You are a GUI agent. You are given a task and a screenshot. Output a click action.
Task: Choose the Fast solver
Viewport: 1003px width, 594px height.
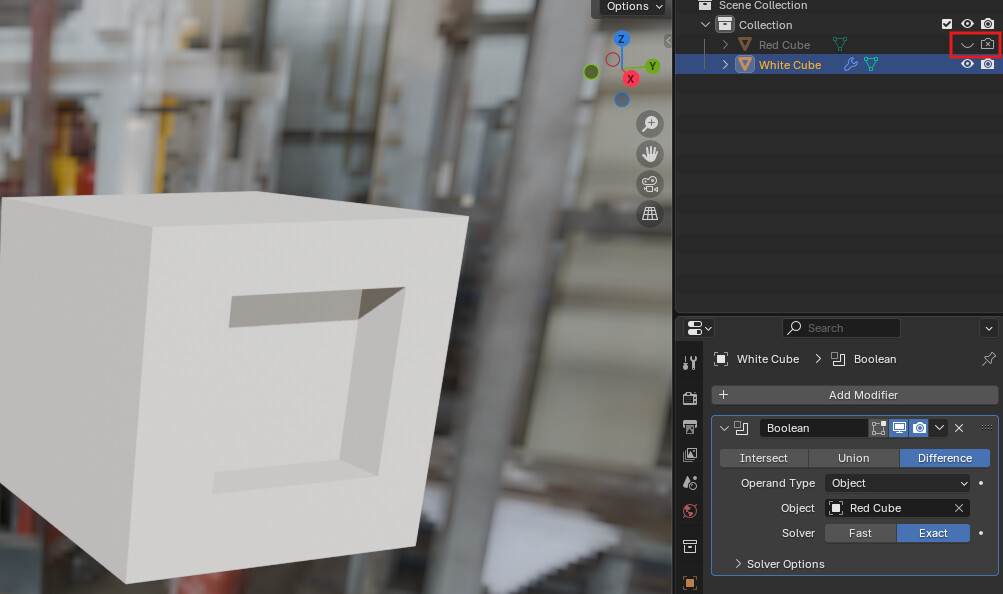point(860,533)
